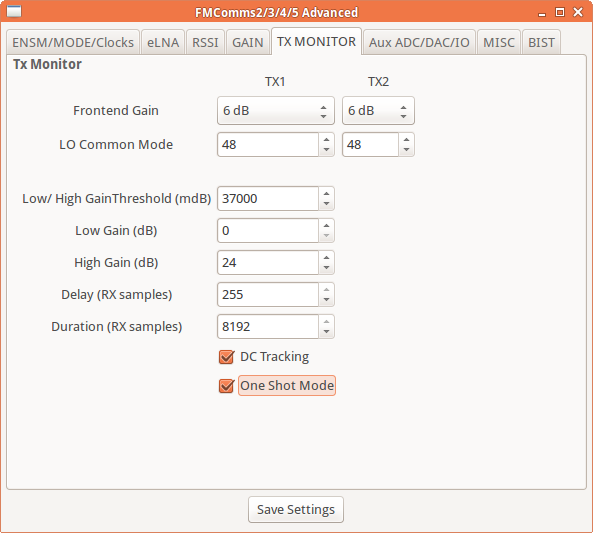Switch to the MISC tab
593x533 pixels.
[499, 42]
